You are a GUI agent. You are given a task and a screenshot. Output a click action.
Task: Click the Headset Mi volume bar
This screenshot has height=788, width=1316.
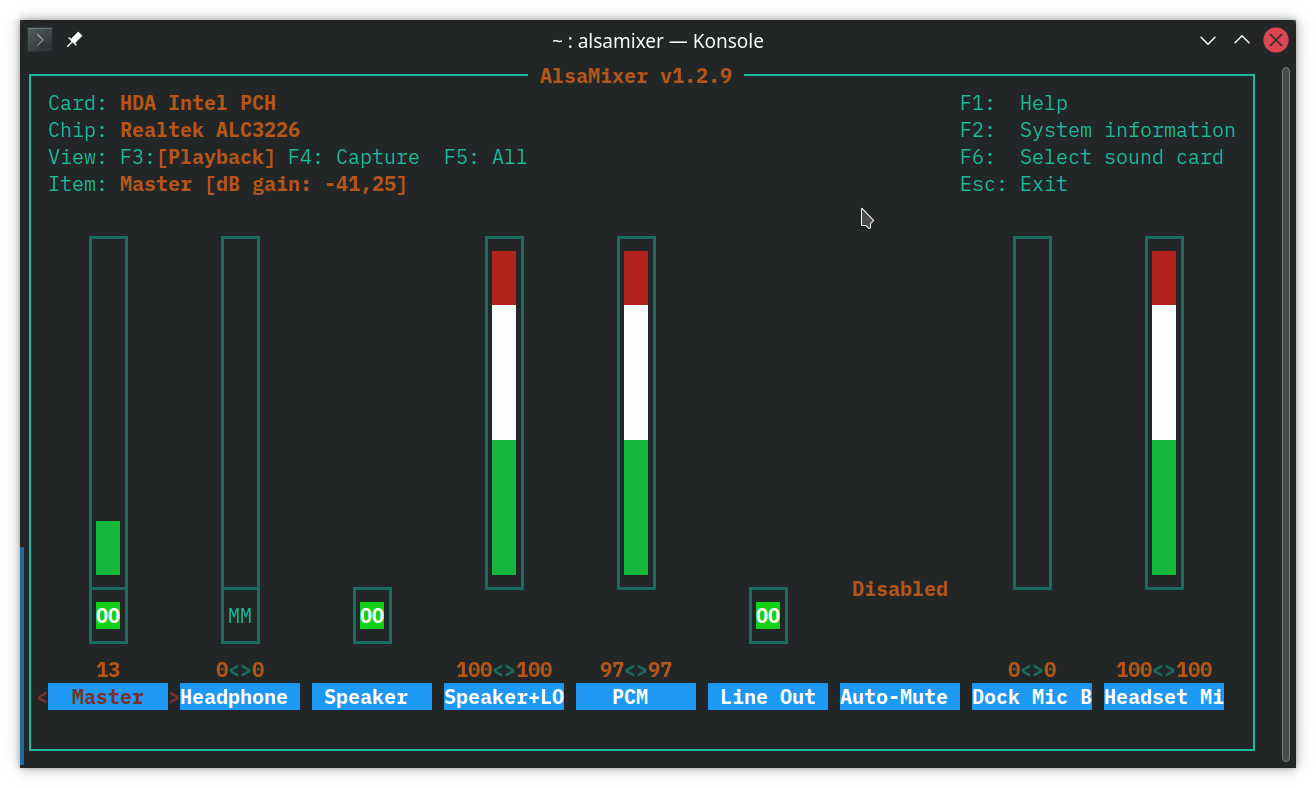pos(1164,412)
